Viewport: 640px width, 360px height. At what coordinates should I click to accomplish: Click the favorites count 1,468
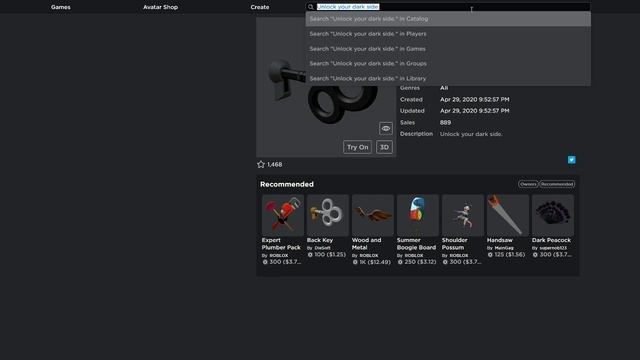click(x=275, y=164)
